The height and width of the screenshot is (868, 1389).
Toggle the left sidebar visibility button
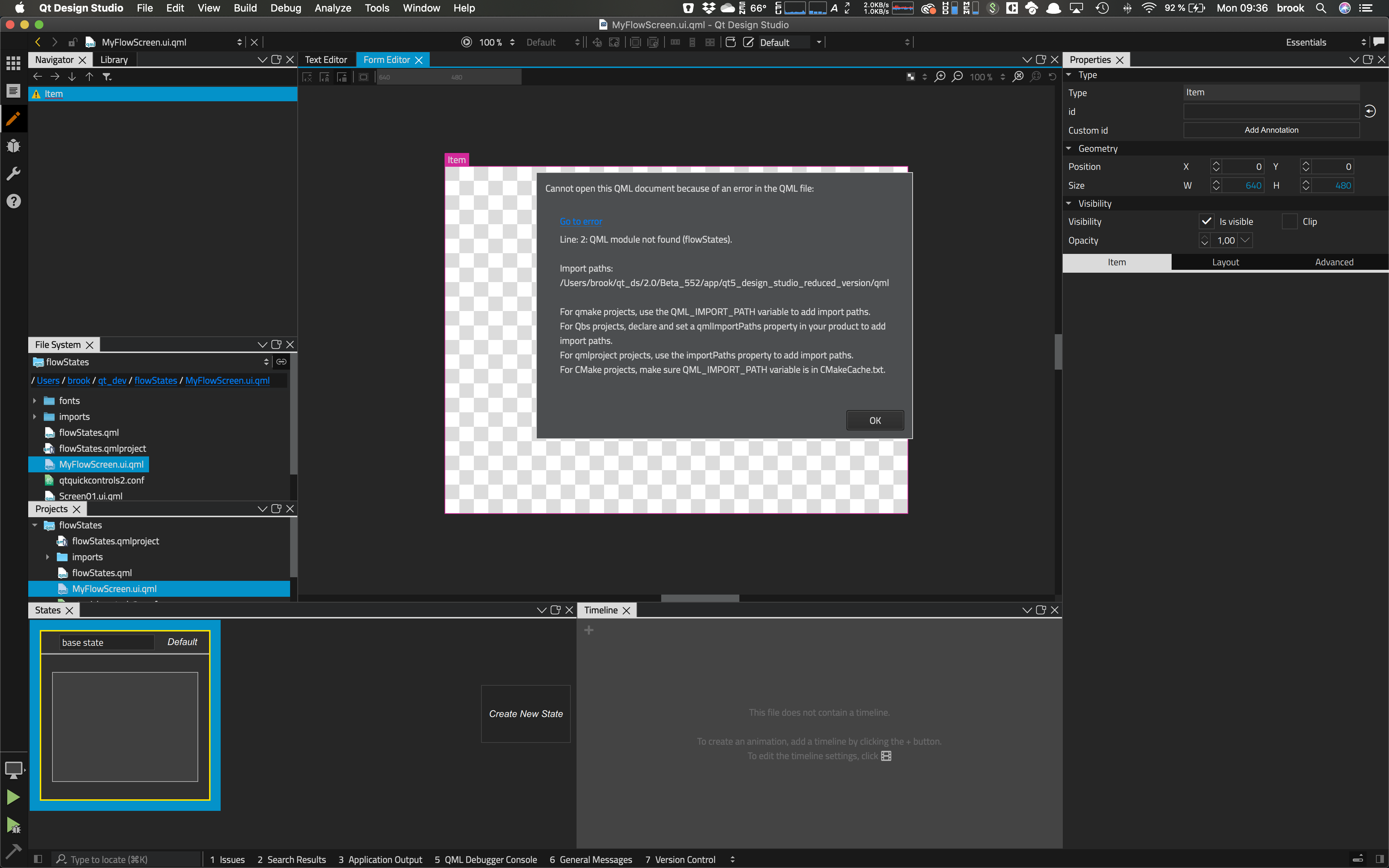click(38, 859)
